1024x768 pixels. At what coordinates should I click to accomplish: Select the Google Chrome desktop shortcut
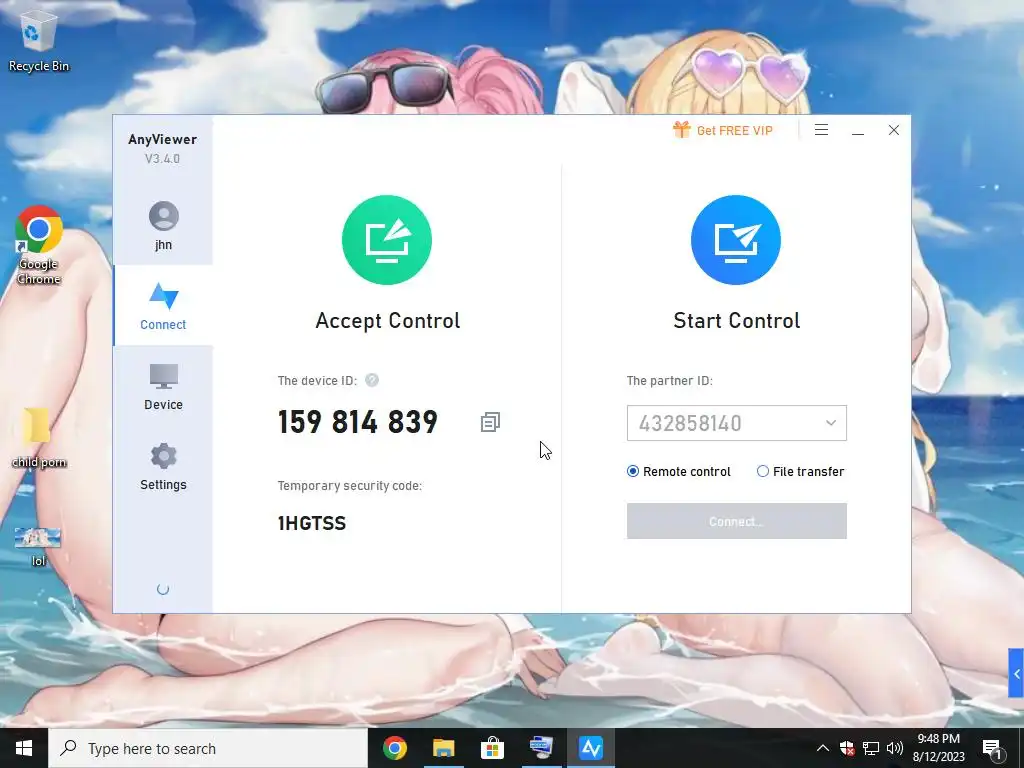pos(39,245)
